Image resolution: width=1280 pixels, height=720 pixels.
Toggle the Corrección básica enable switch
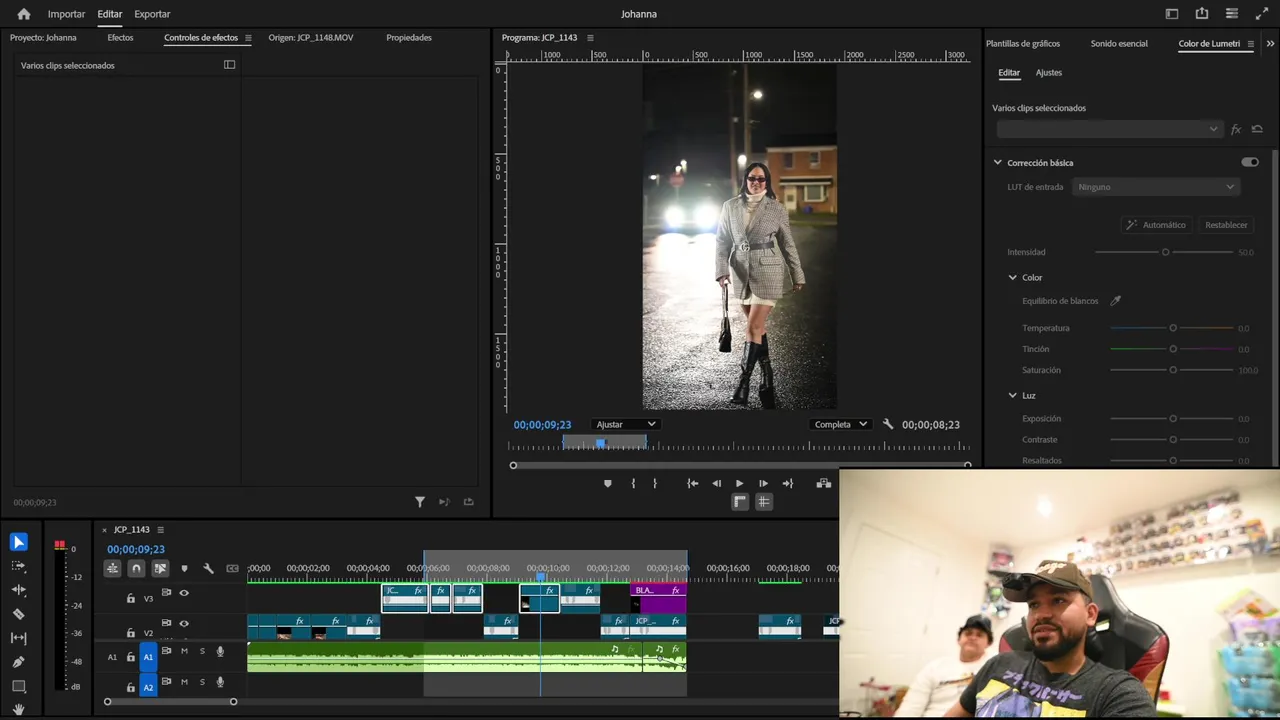point(1250,162)
